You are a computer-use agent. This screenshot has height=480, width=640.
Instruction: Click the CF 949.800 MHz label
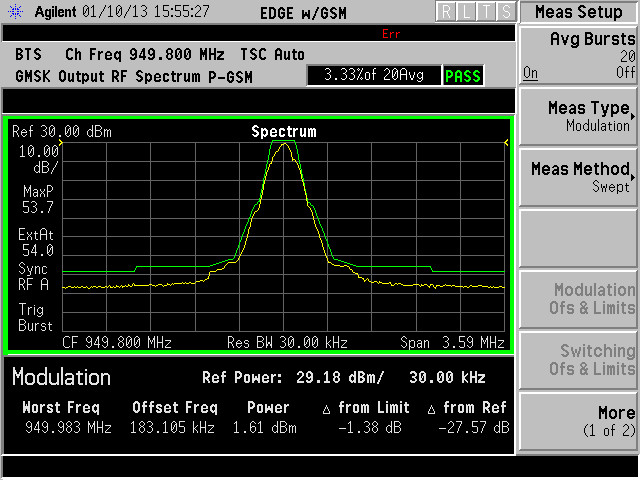pyautogui.click(x=117, y=342)
